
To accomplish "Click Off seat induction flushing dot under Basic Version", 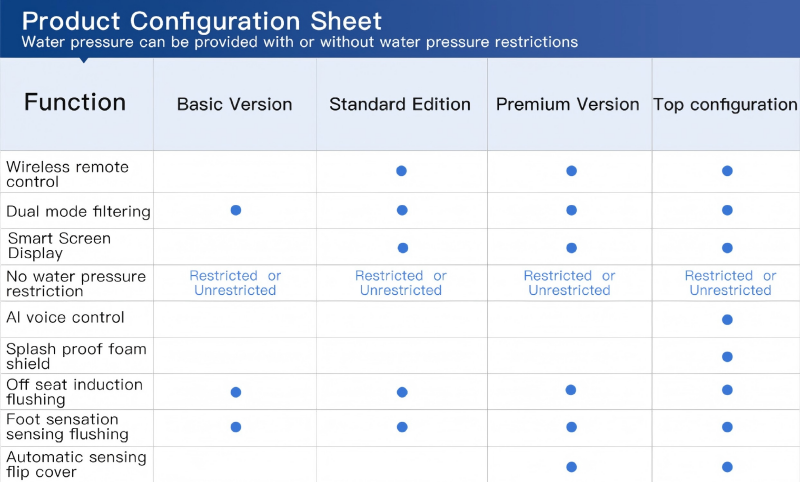I will tap(236, 392).
